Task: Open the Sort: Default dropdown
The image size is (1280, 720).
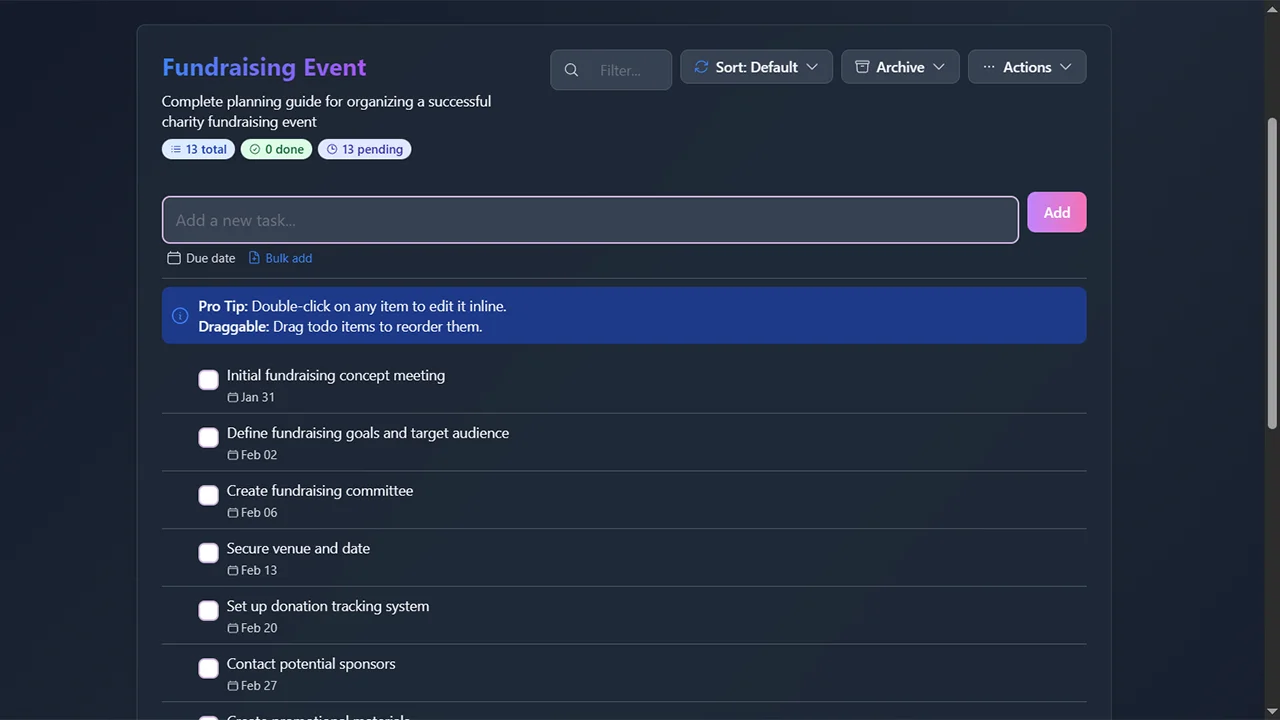Action: (x=756, y=67)
